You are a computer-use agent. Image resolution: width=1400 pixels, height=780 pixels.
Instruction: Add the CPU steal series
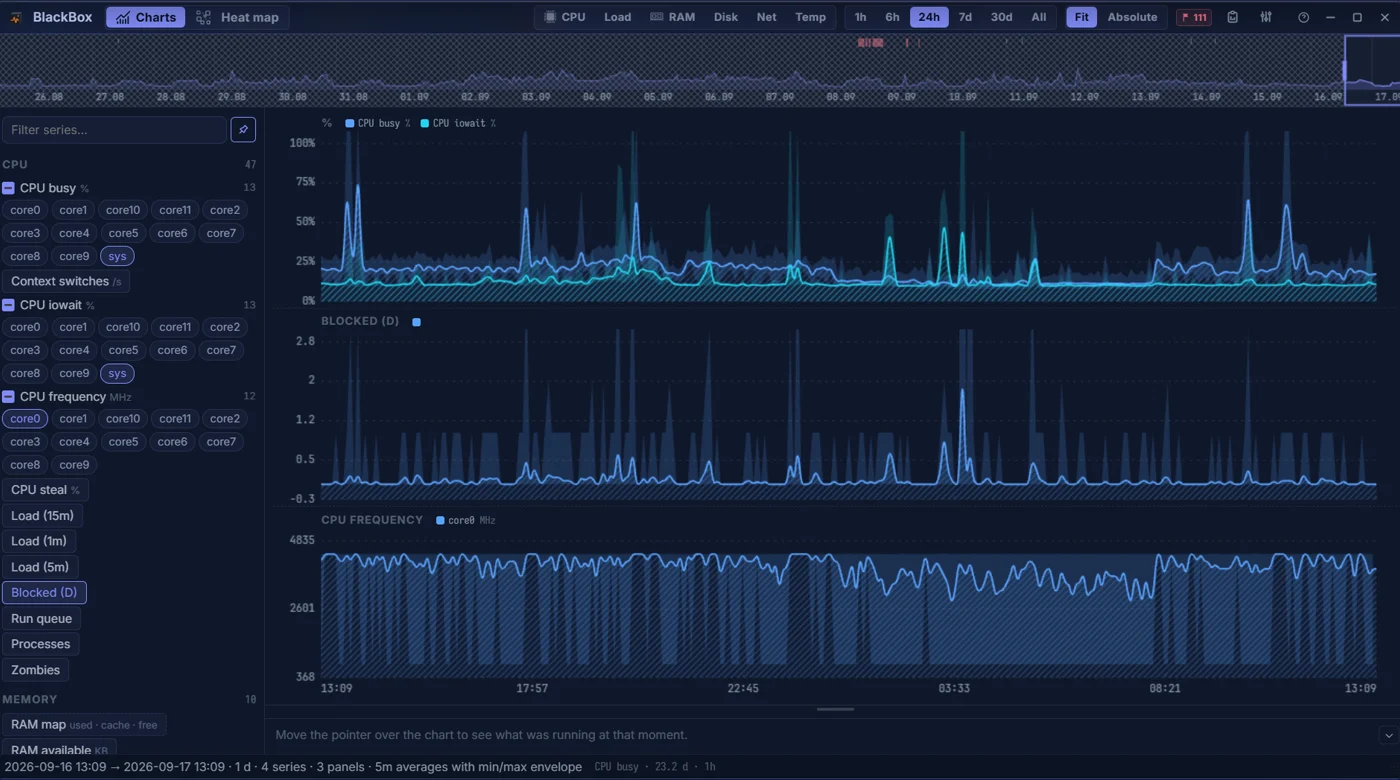[x=45, y=490]
